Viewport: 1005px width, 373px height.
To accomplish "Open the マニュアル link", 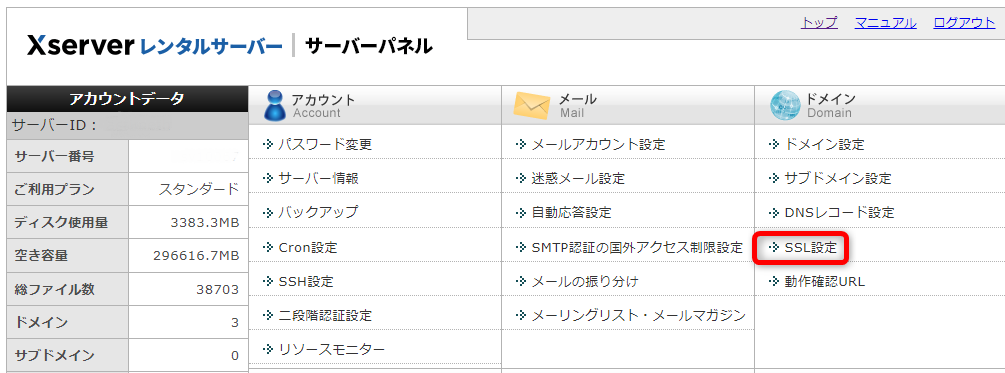I will point(885,22).
